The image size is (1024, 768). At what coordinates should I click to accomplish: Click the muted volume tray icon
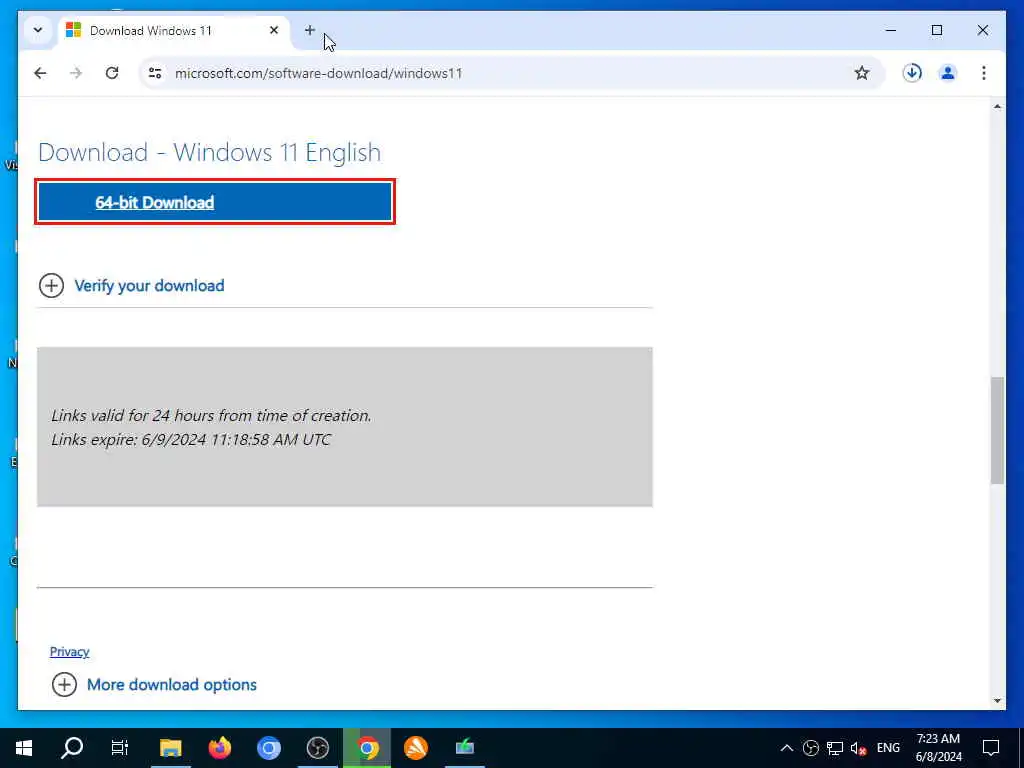point(858,748)
